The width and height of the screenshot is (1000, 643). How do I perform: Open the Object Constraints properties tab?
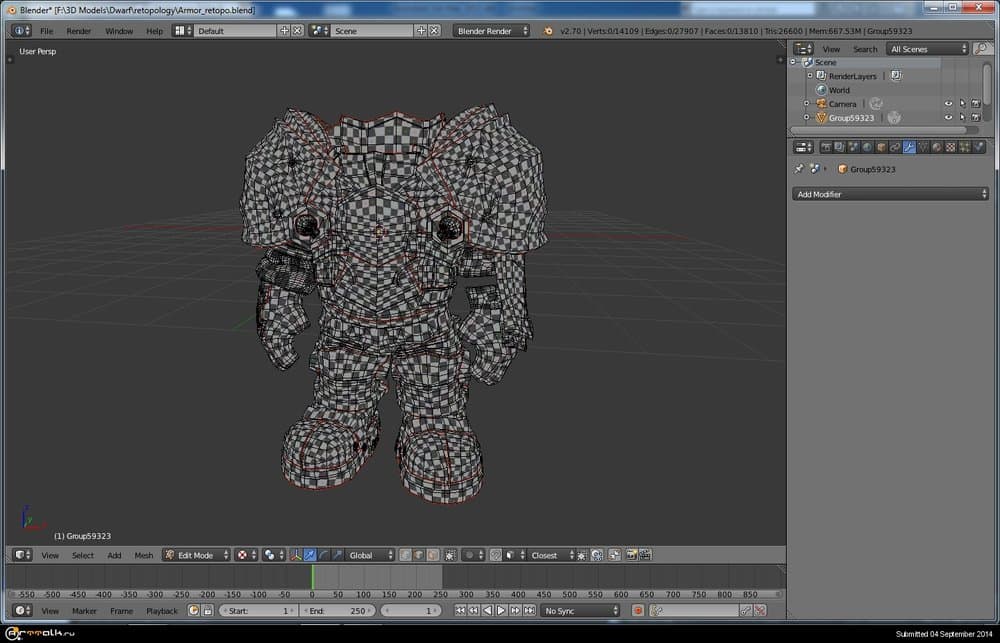click(895, 147)
